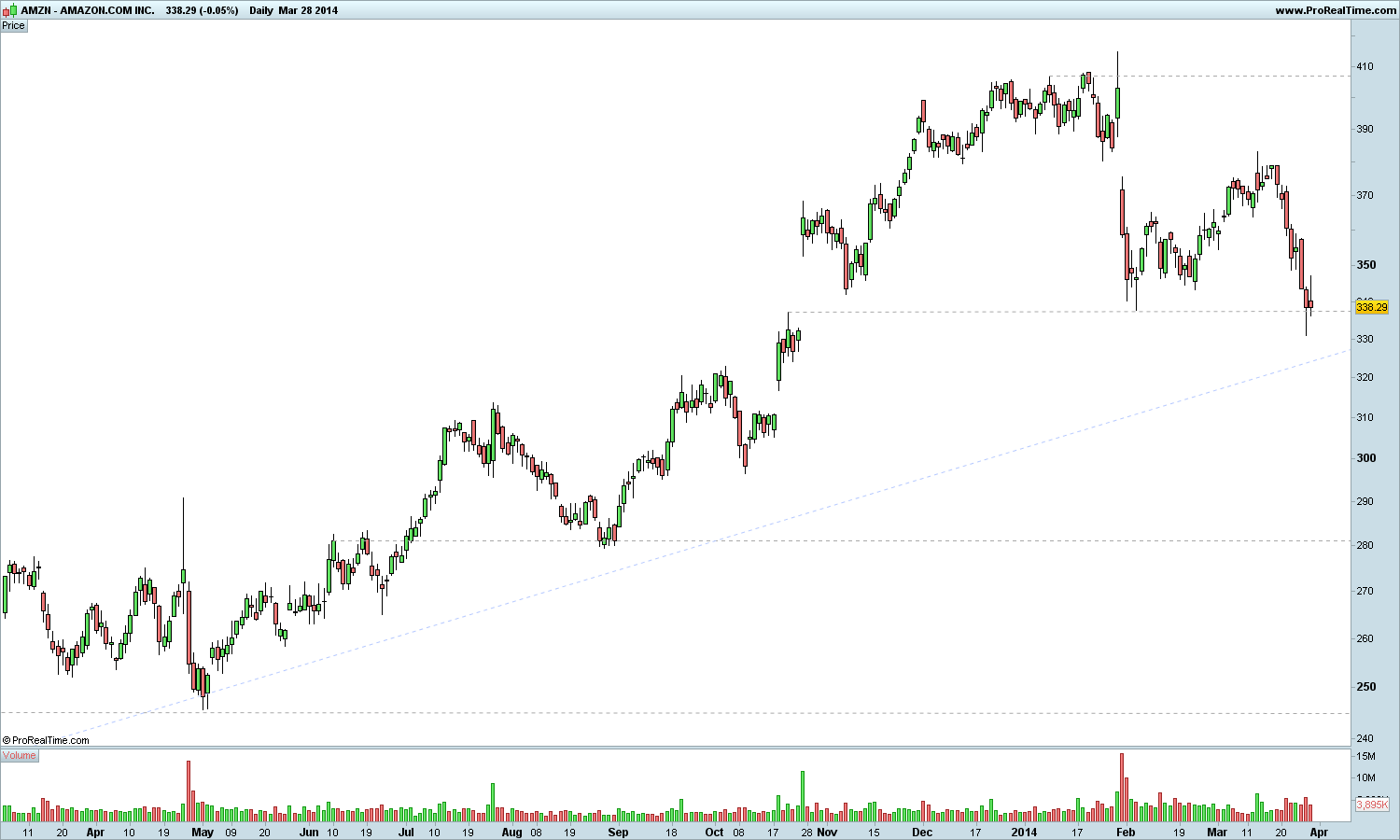
Task: Click the 370 price axis label
Action: click(x=1365, y=195)
